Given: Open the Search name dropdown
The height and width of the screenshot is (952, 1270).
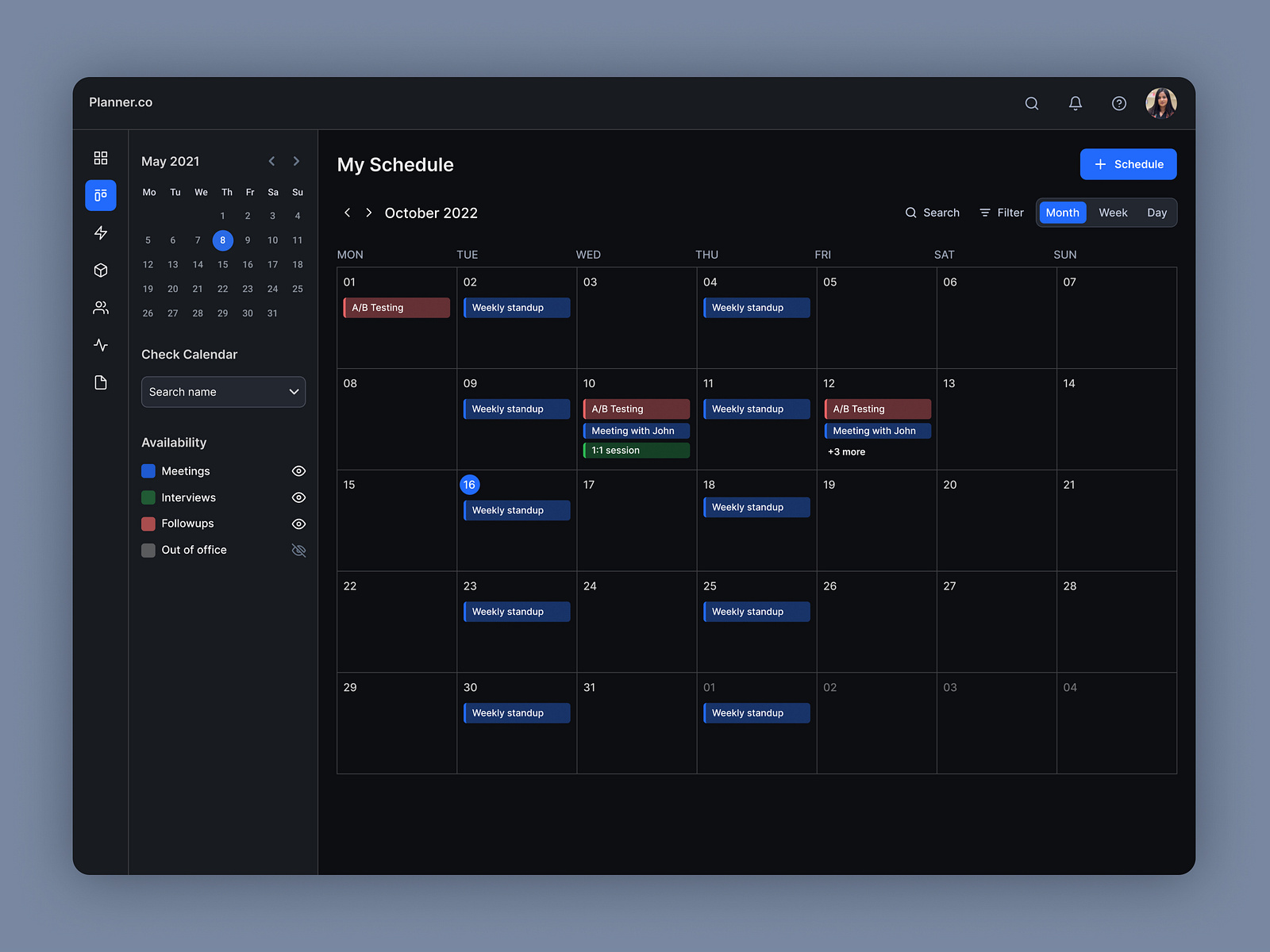Looking at the screenshot, I should 223,392.
